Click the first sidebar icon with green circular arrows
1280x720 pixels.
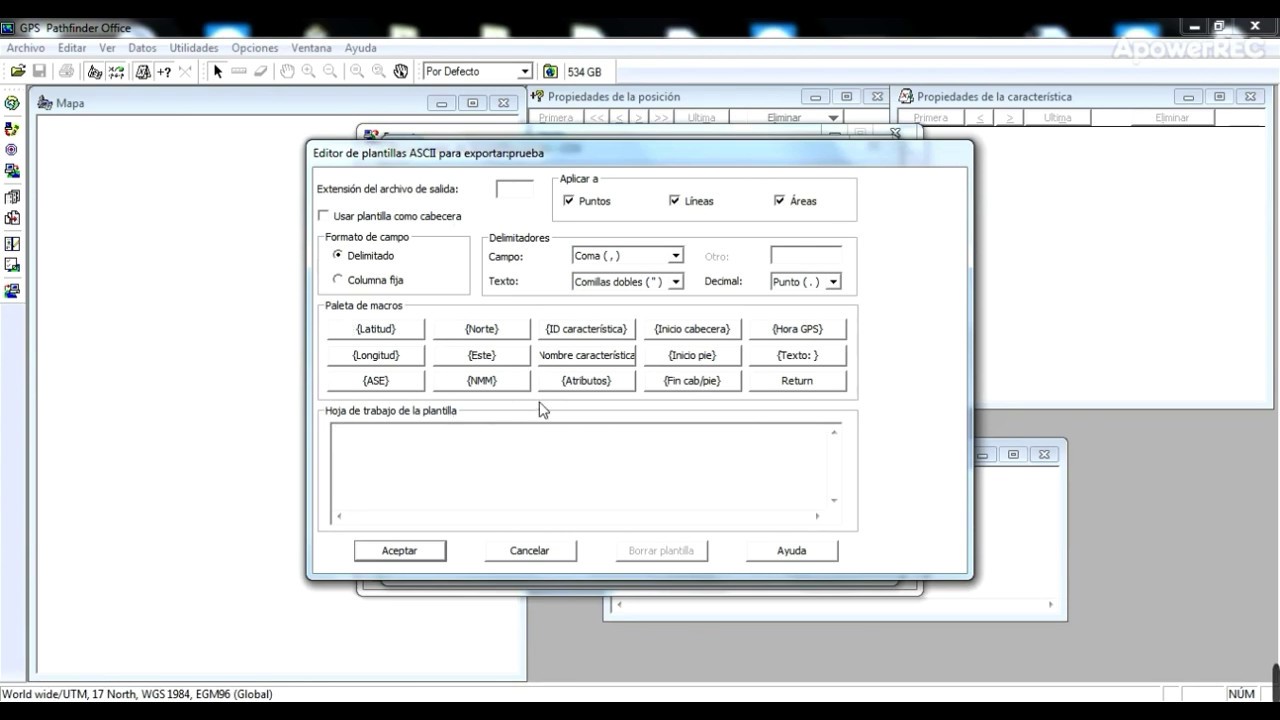[12, 103]
